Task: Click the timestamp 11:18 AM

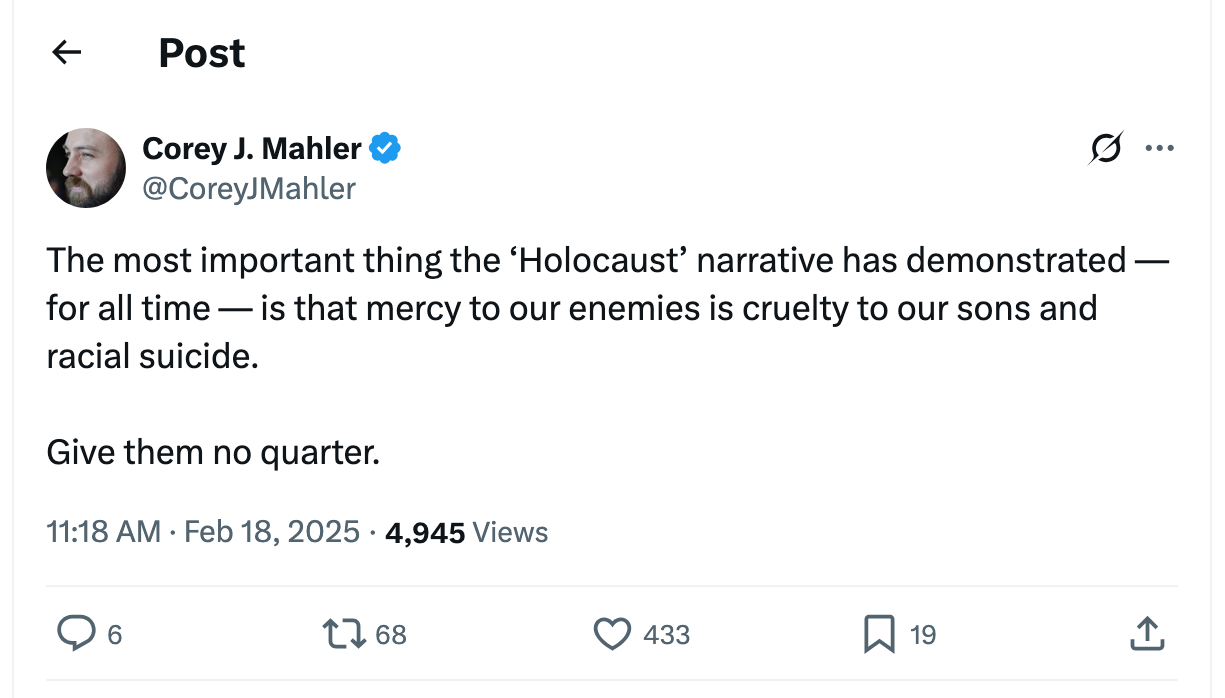Action: click(x=102, y=532)
